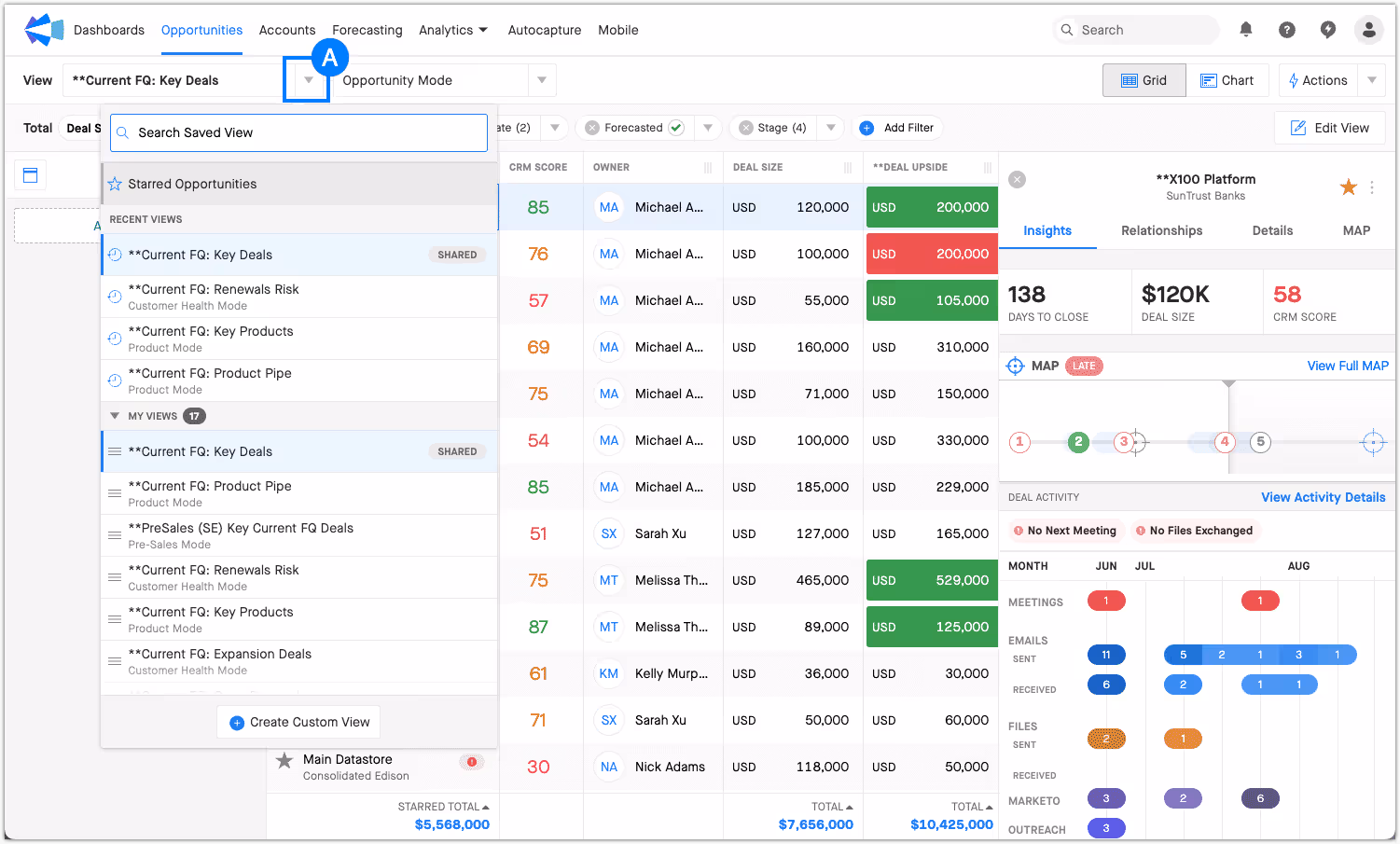
Task: Click MA avatar in the 120,000 row
Action: pos(609,207)
